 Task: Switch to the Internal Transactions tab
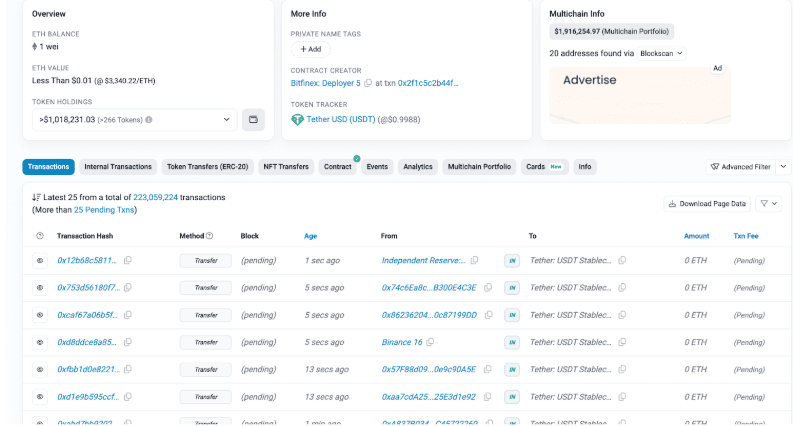pos(118,167)
